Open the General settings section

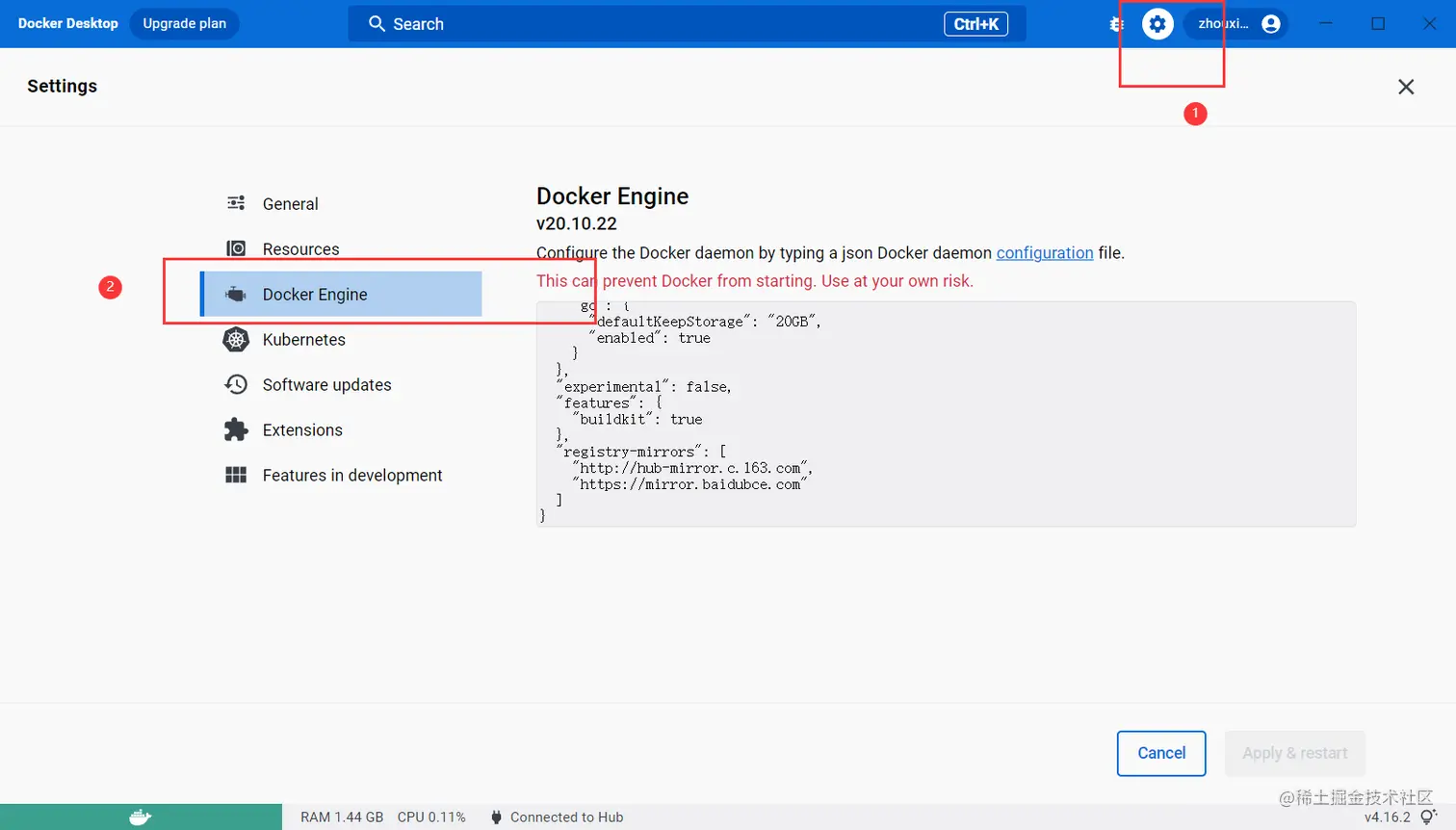pos(341,203)
